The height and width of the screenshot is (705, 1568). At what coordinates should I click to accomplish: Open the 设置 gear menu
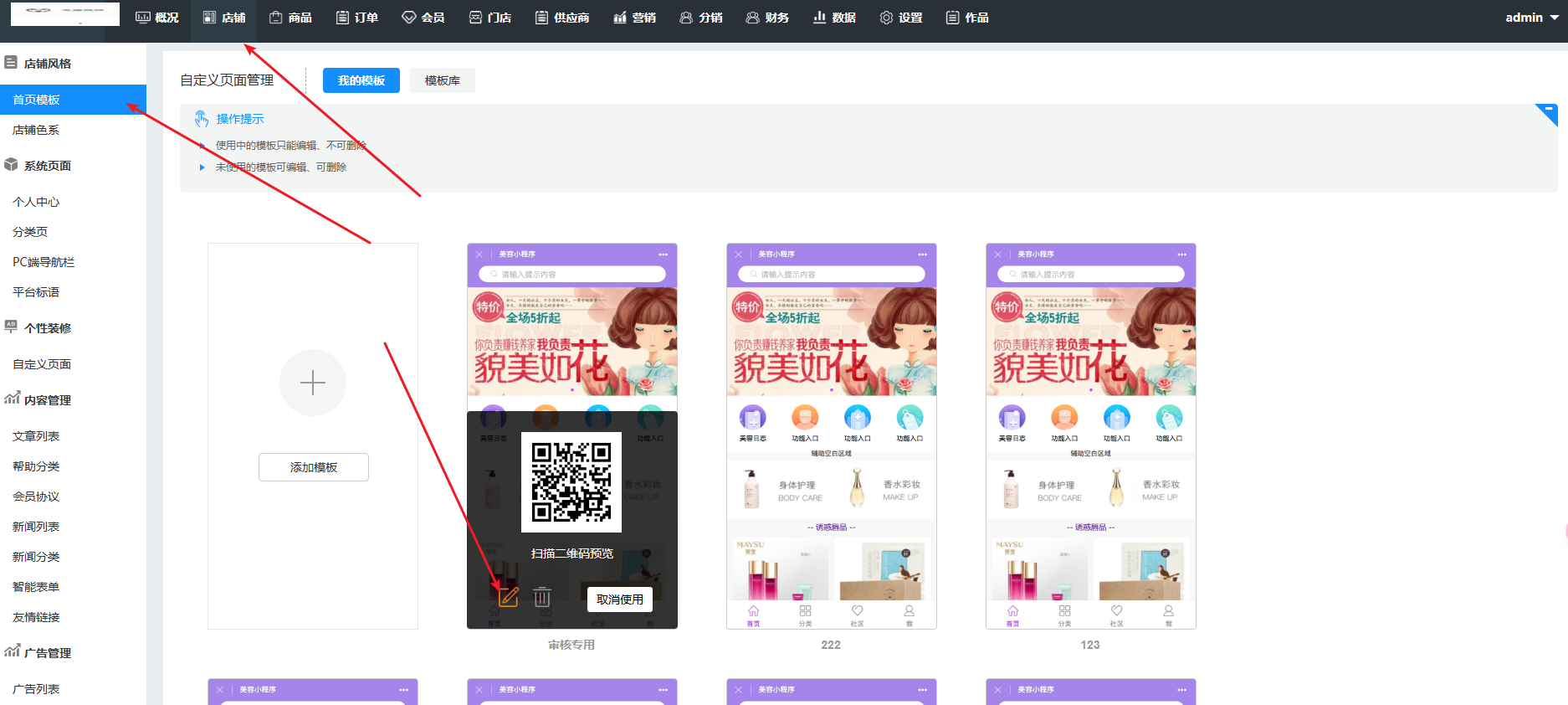click(x=901, y=18)
